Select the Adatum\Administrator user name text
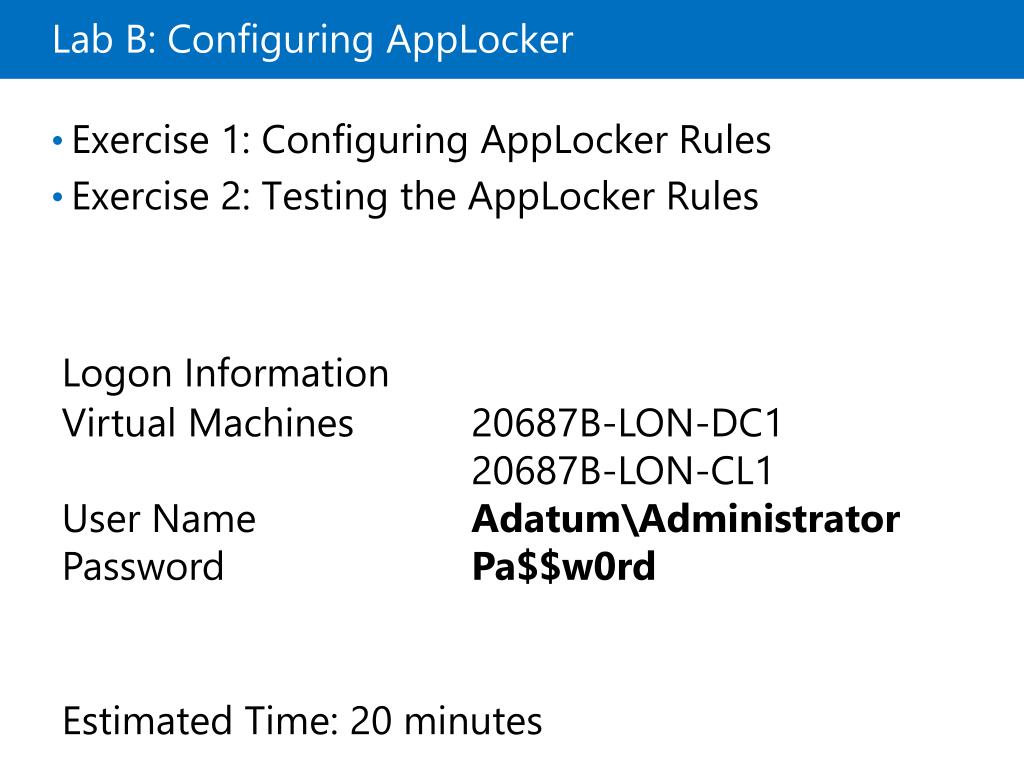1024x768 pixels. point(686,519)
